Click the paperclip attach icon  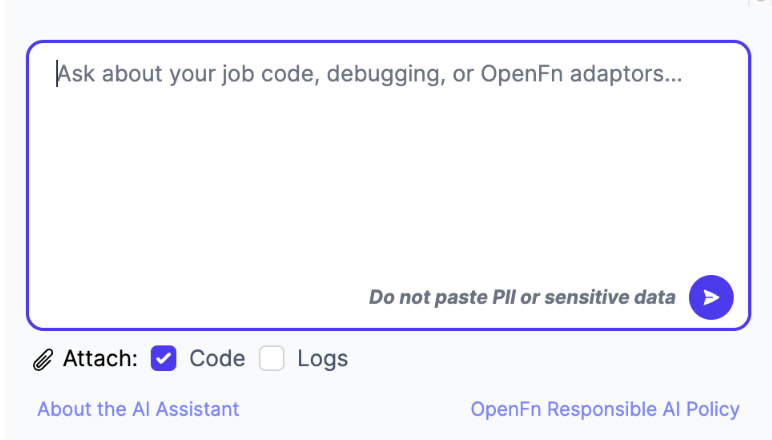43,359
